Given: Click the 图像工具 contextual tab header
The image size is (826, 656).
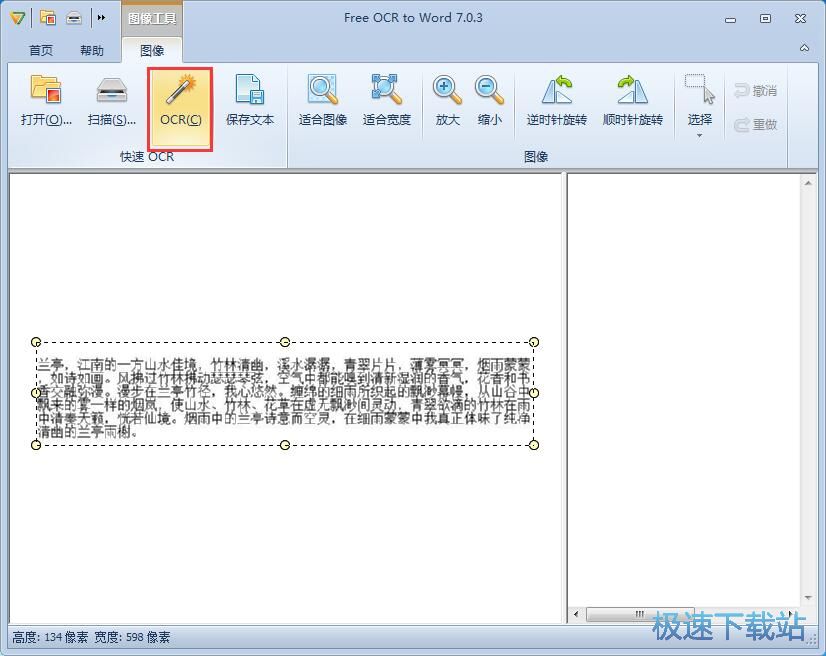Looking at the screenshot, I should pyautogui.click(x=152, y=18).
